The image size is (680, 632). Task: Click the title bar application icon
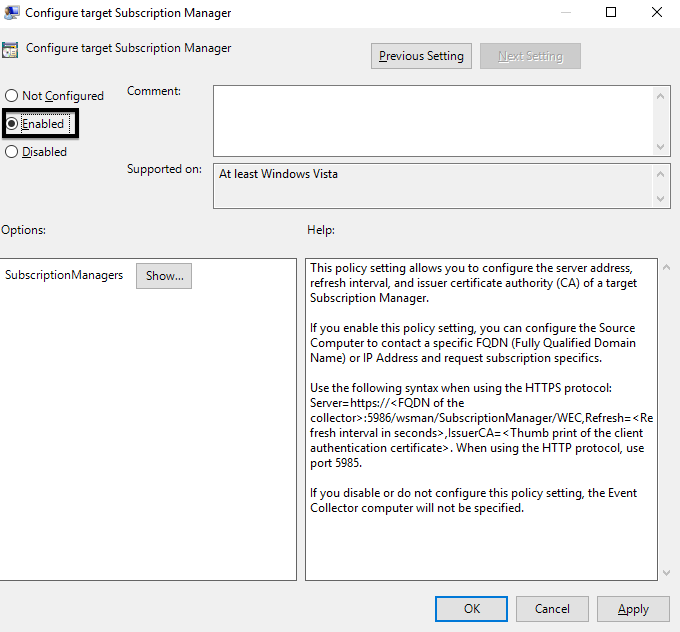tap(11, 12)
